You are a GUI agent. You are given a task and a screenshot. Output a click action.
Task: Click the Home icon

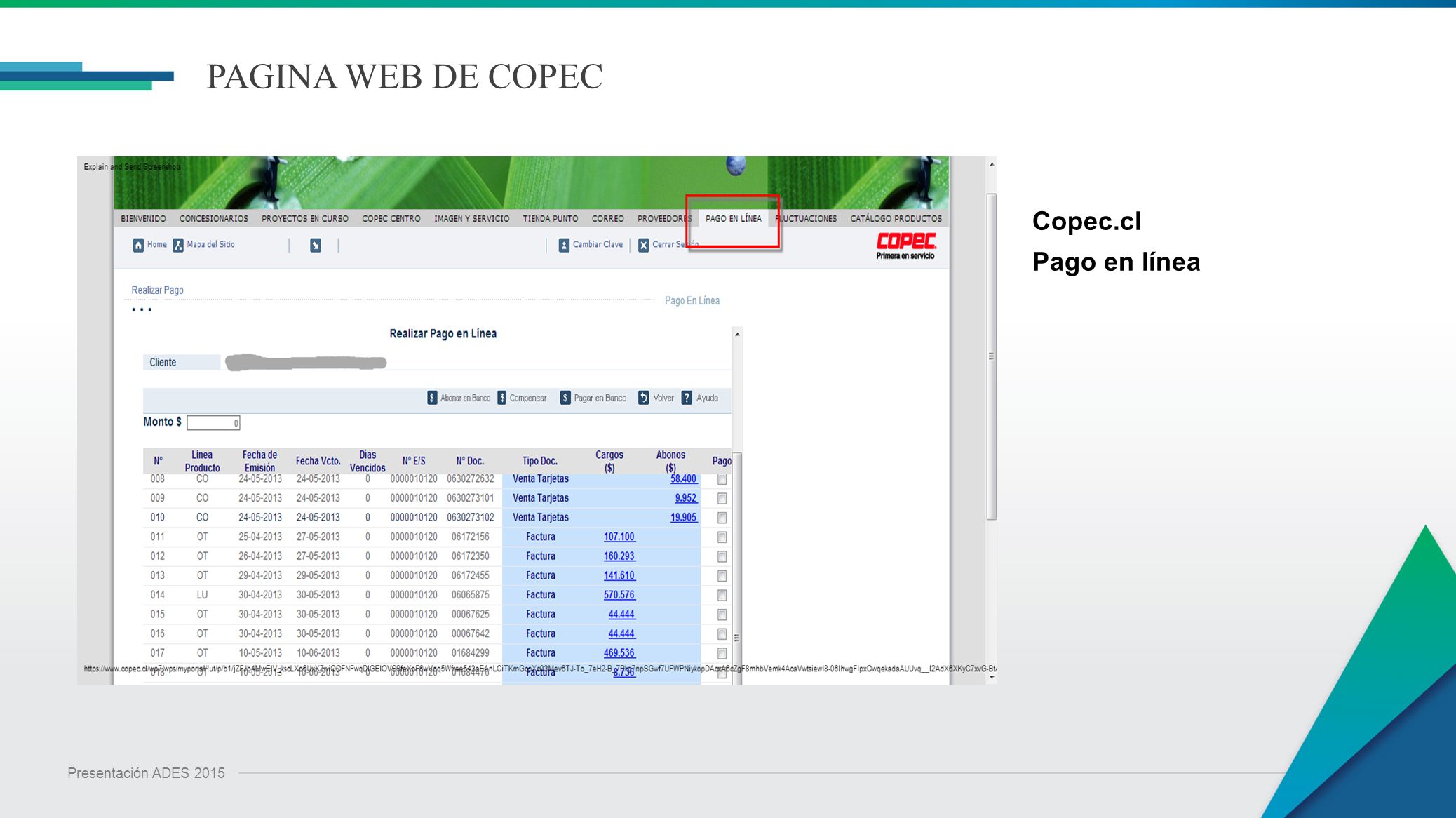coord(138,245)
